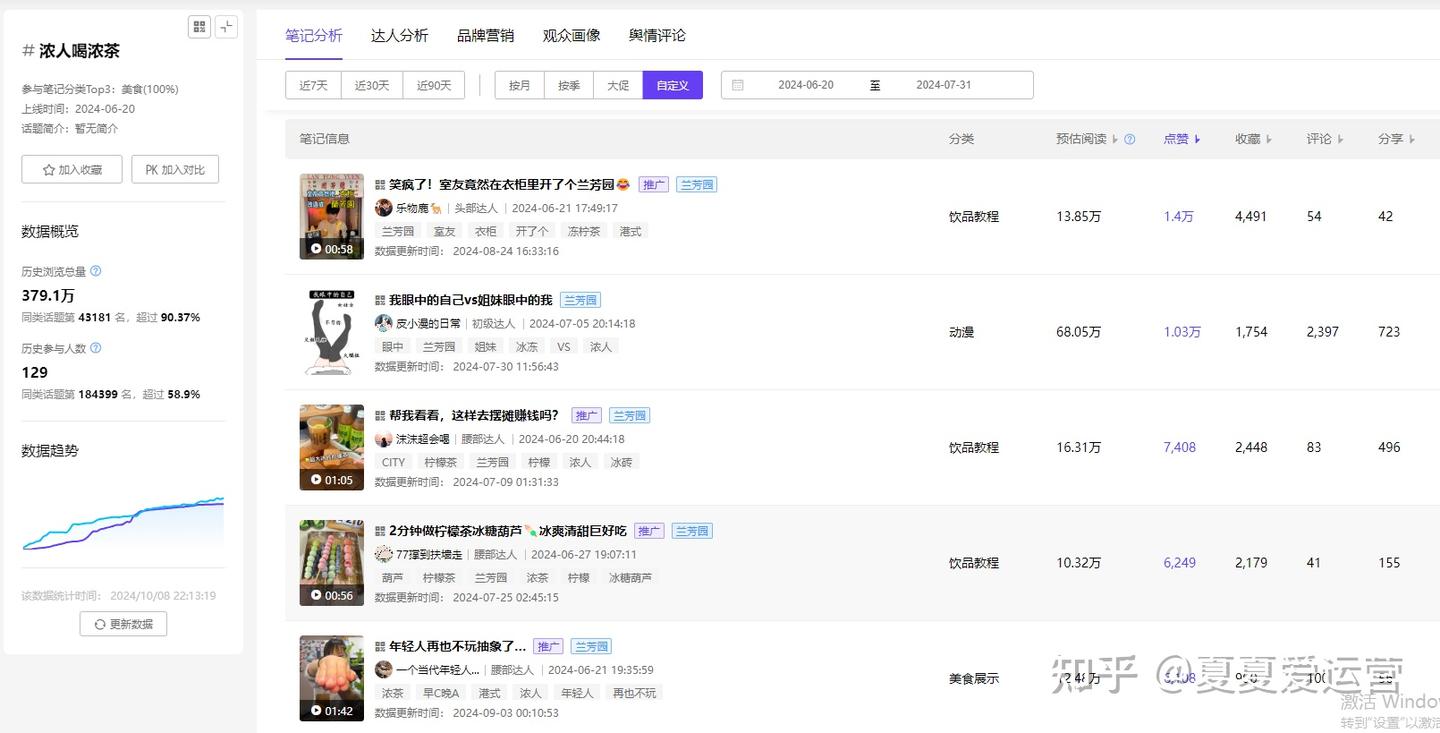Viewport: 1440px width, 733px height.
Task: Click 兰芳园 brand tag on 我眼中的自己 note
Action: (580, 300)
